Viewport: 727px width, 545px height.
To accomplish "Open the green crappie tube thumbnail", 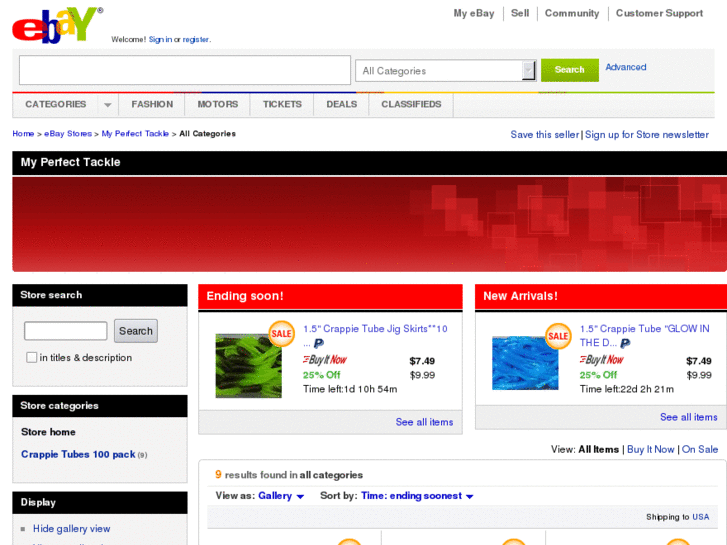I will pos(249,365).
